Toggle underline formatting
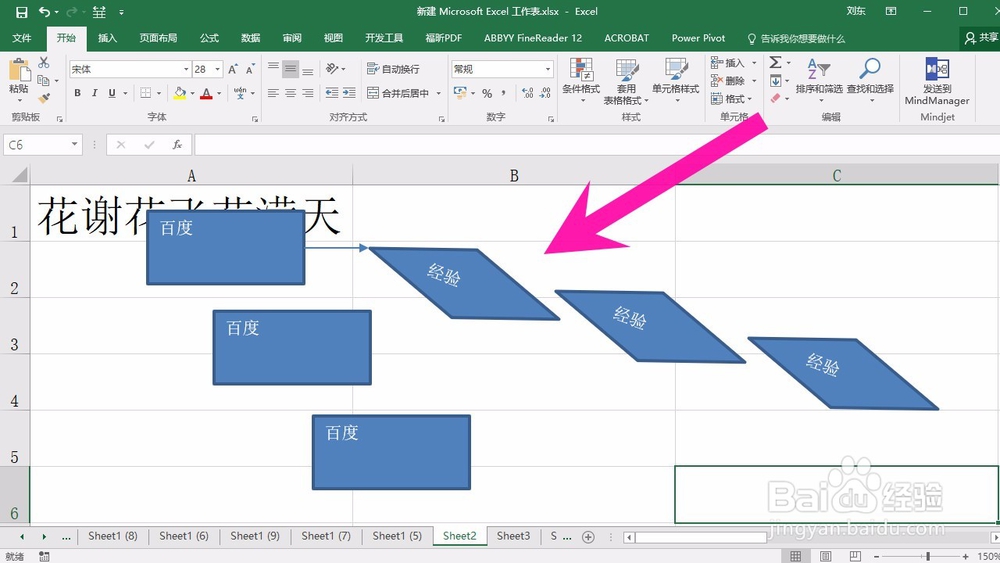 point(112,93)
